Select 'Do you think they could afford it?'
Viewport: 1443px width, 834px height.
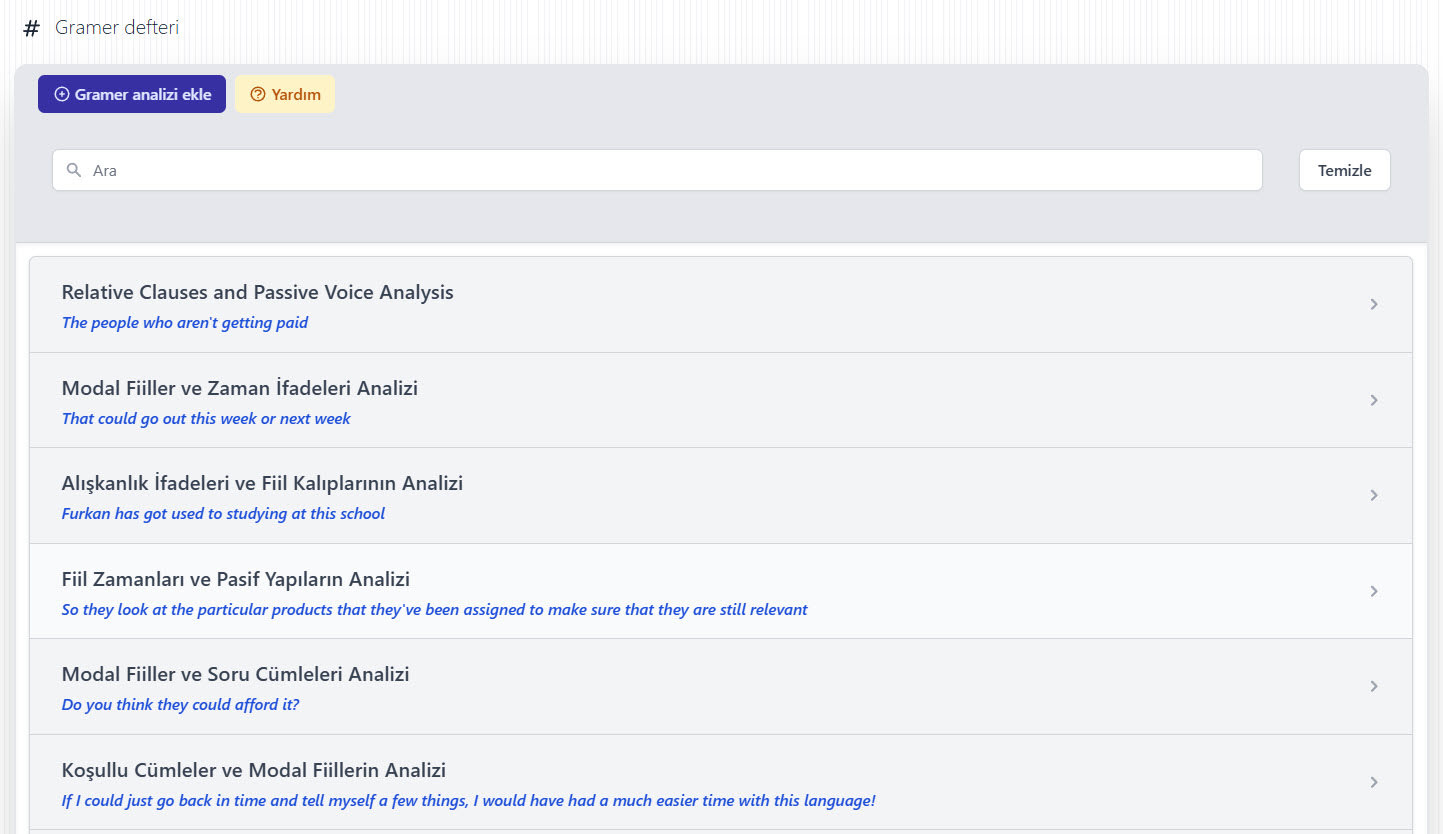(x=180, y=705)
